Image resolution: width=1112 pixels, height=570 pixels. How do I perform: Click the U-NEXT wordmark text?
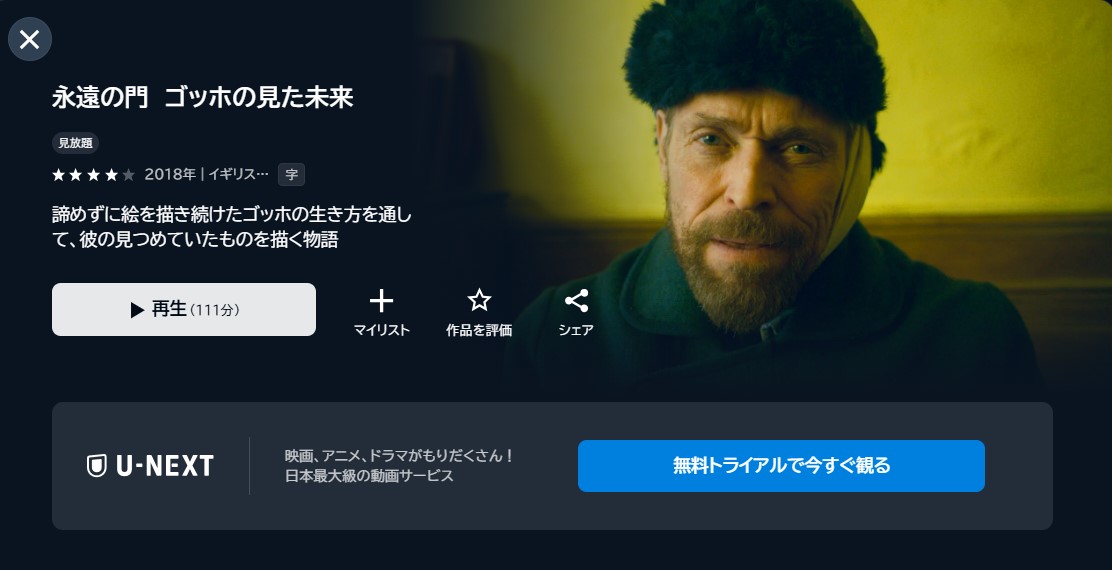click(x=165, y=466)
